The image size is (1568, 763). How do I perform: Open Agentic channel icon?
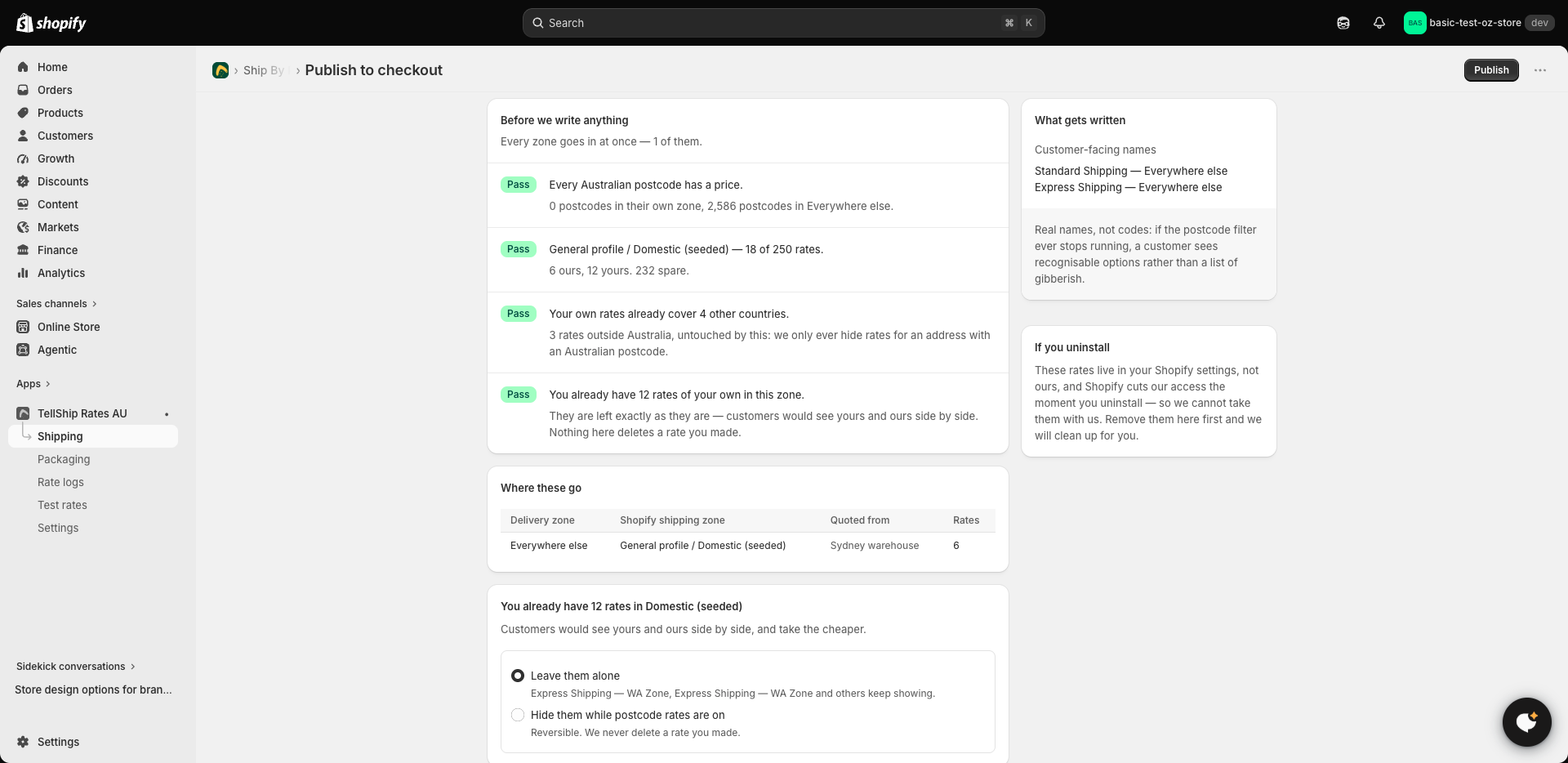(x=23, y=350)
